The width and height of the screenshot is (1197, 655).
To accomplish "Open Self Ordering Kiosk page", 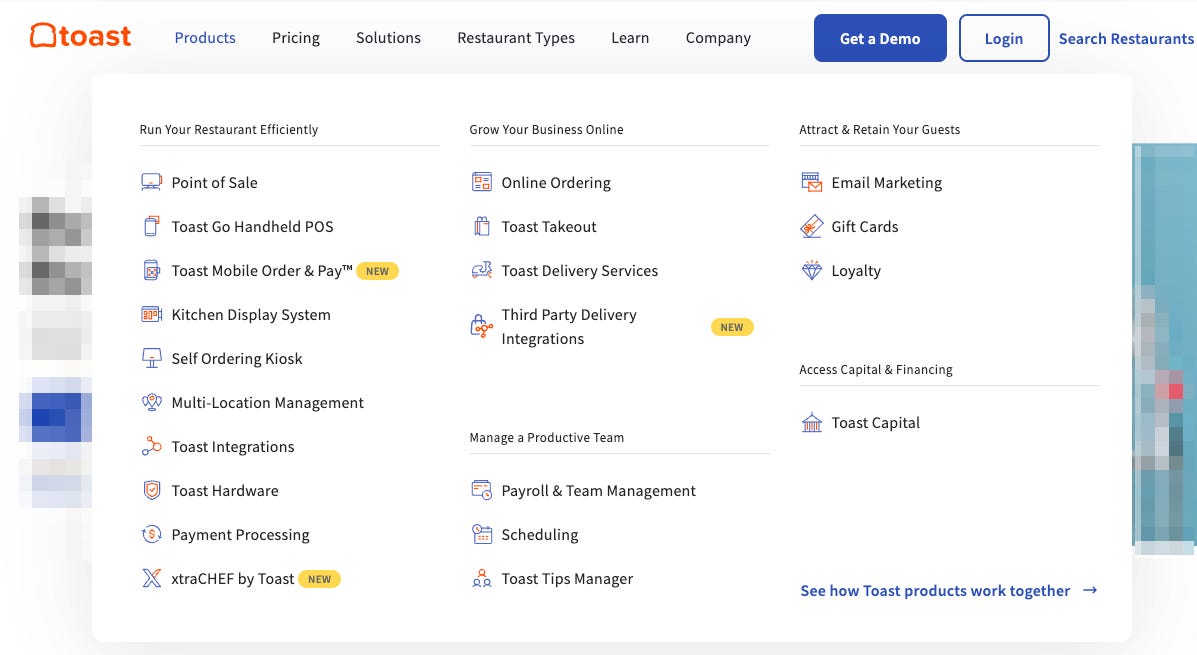I will coord(237,358).
